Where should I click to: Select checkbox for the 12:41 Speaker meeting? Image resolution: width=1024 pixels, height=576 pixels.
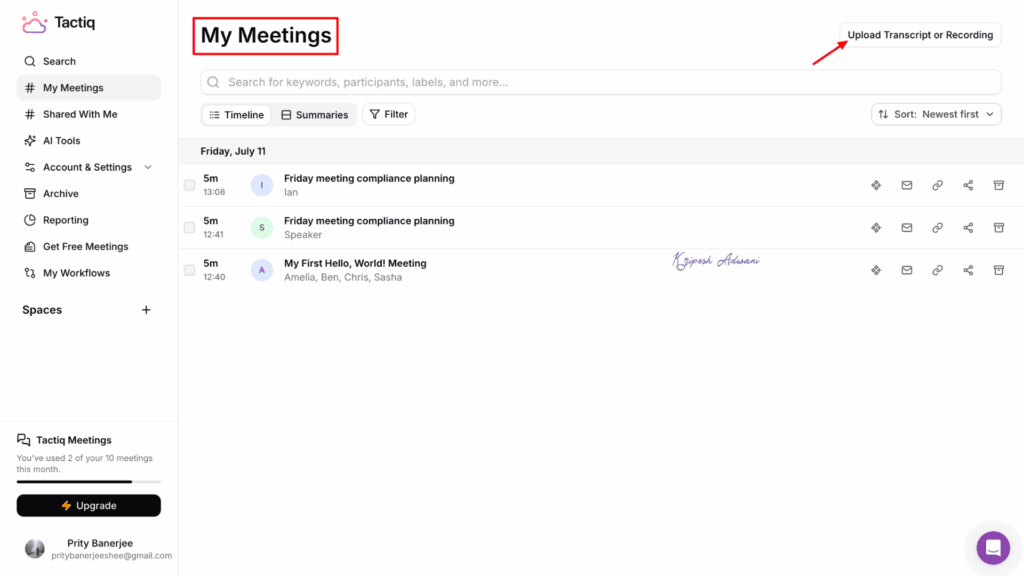pyautogui.click(x=190, y=228)
